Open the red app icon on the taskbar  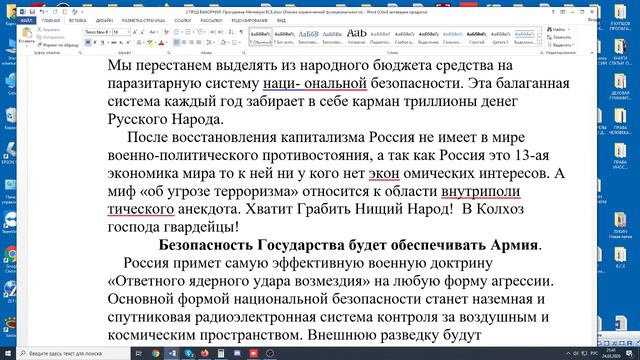click(x=253, y=353)
